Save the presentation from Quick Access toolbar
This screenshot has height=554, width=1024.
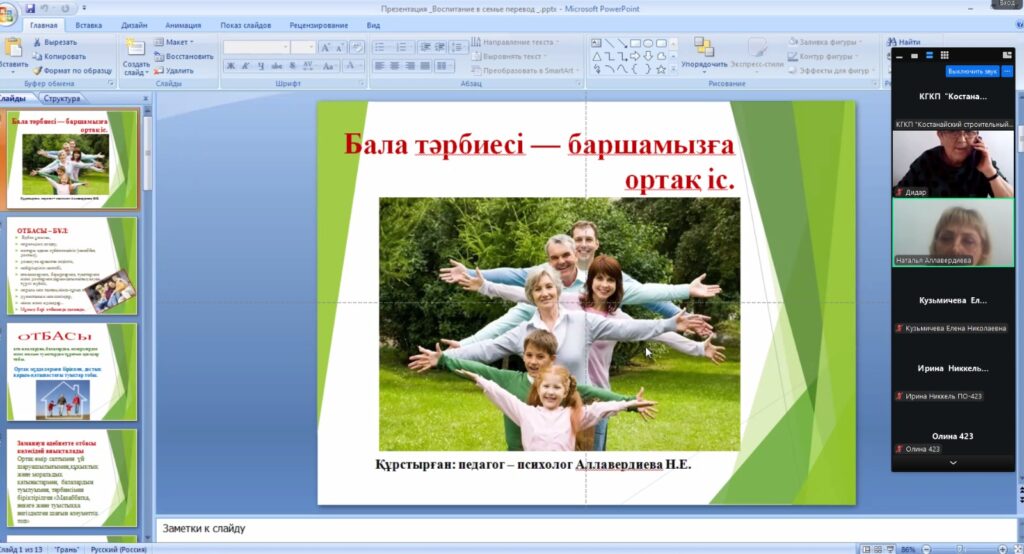point(29,8)
